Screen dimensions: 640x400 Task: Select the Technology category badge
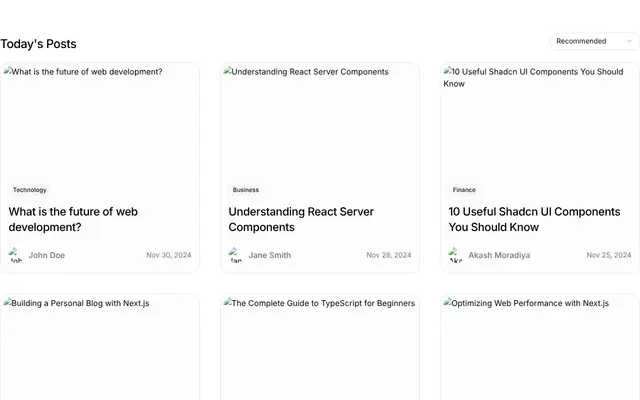pyautogui.click(x=29, y=190)
